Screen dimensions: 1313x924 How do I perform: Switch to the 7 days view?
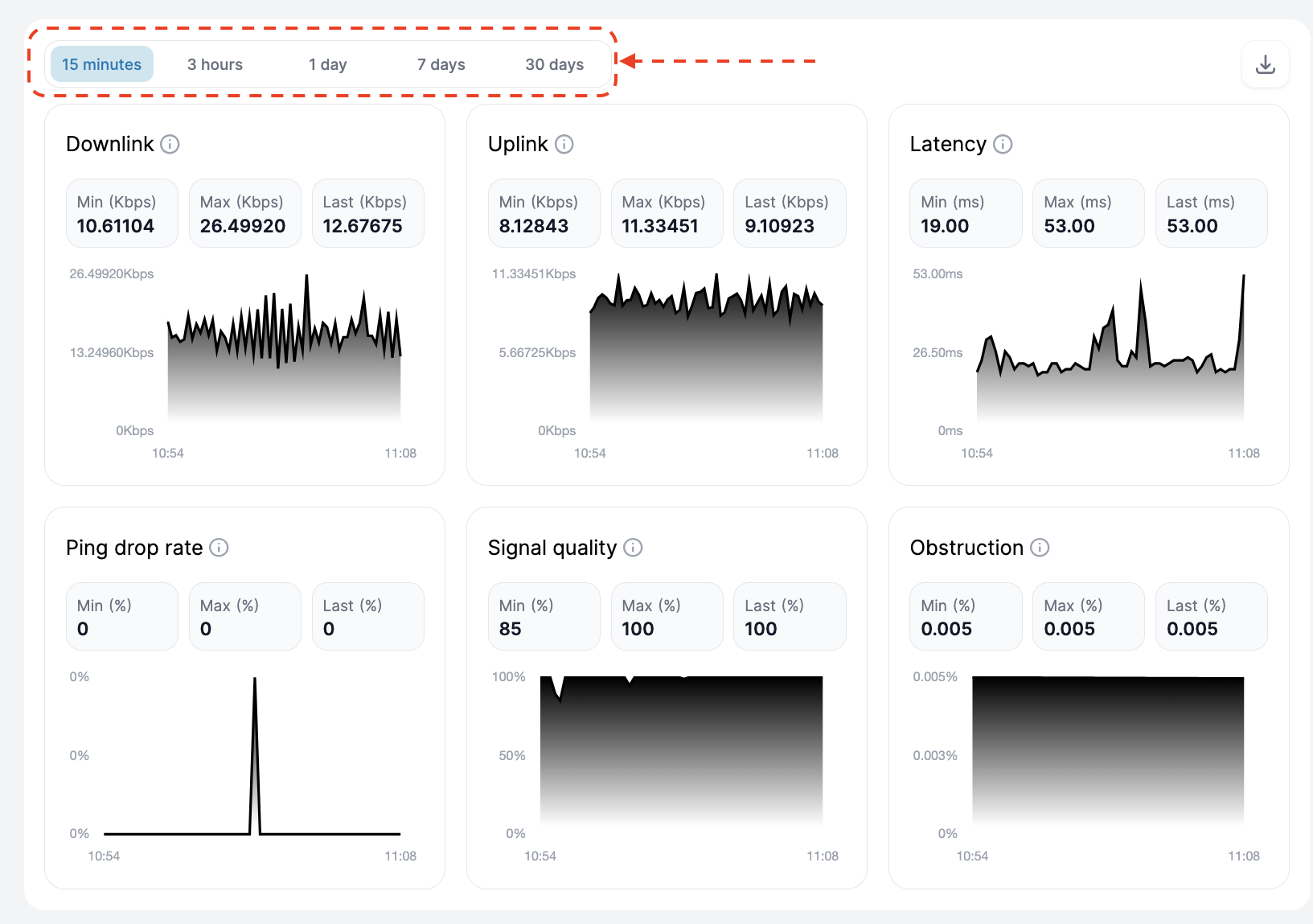pyautogui.click(x=441, y=64)
